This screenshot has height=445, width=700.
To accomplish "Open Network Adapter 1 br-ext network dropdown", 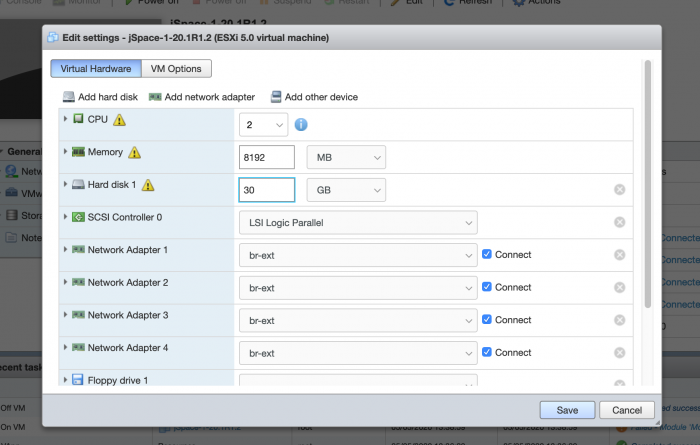I will click(x=358, y=255).
